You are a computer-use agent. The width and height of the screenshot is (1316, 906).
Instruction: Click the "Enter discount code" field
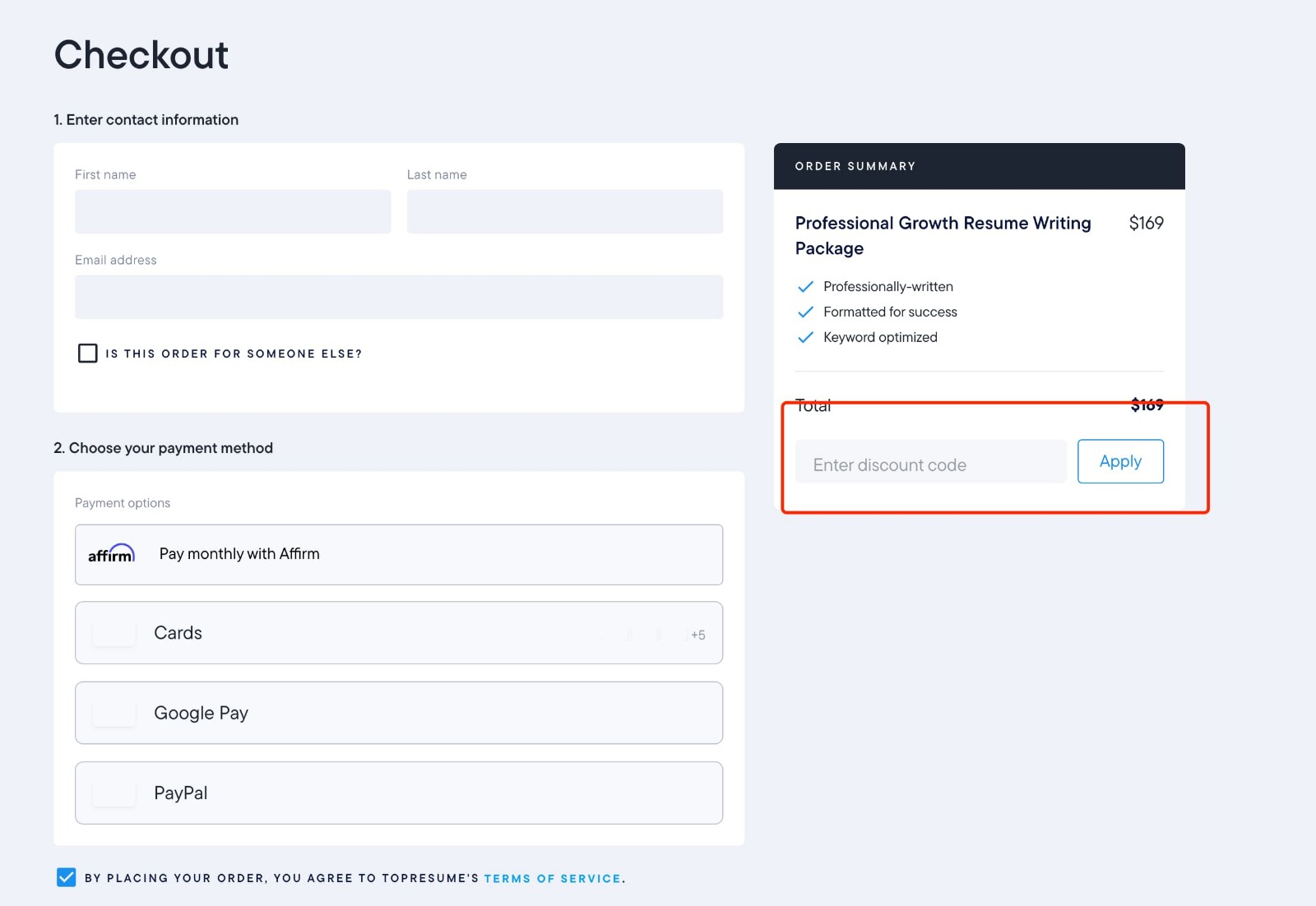929,461
